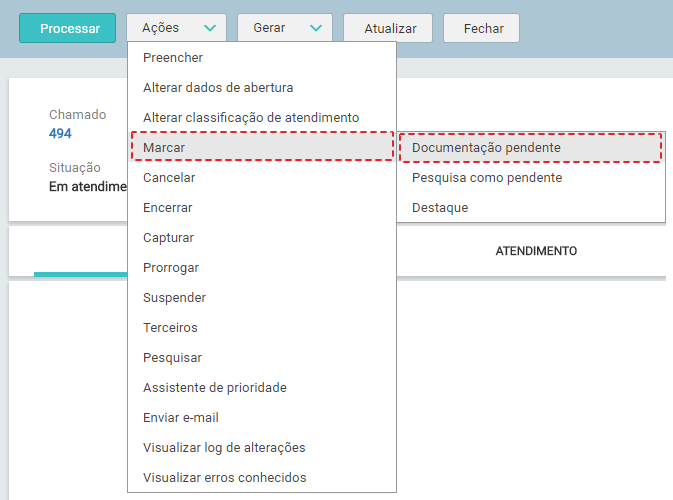Open the Ações dropdown
673x500 pixels.
(176, 28)
